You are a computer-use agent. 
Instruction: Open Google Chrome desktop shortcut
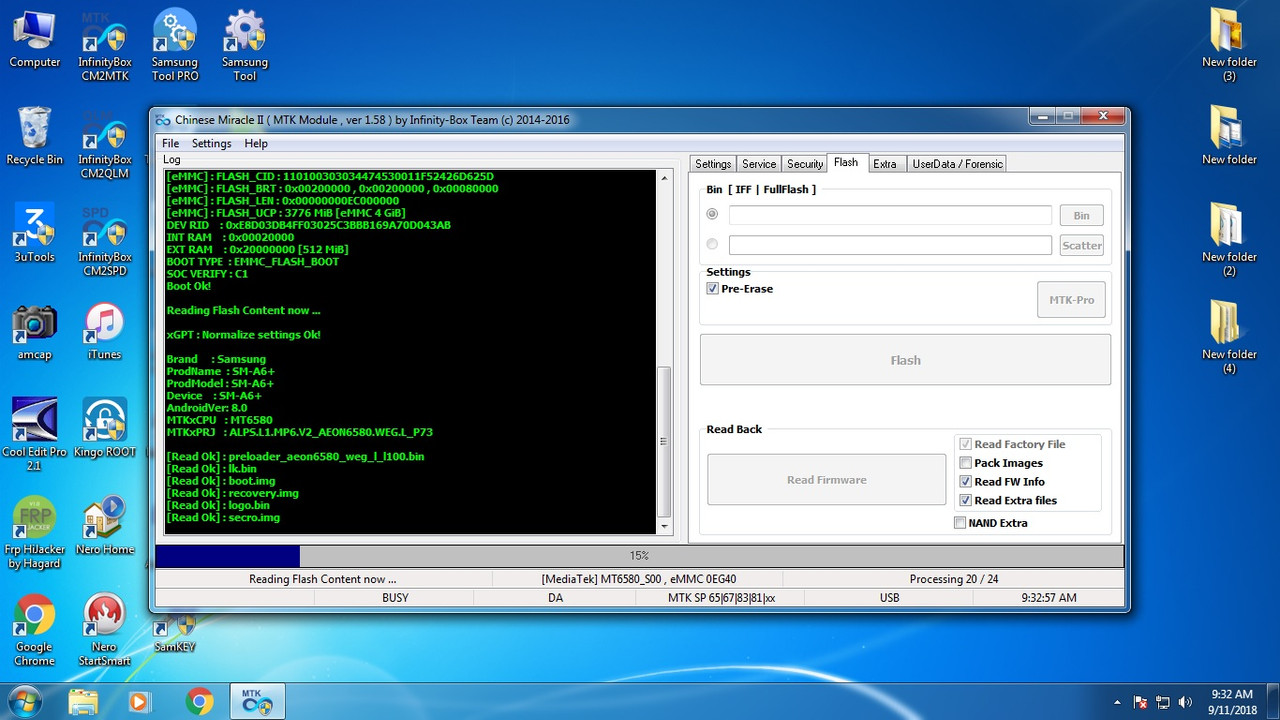click(35, 631)
